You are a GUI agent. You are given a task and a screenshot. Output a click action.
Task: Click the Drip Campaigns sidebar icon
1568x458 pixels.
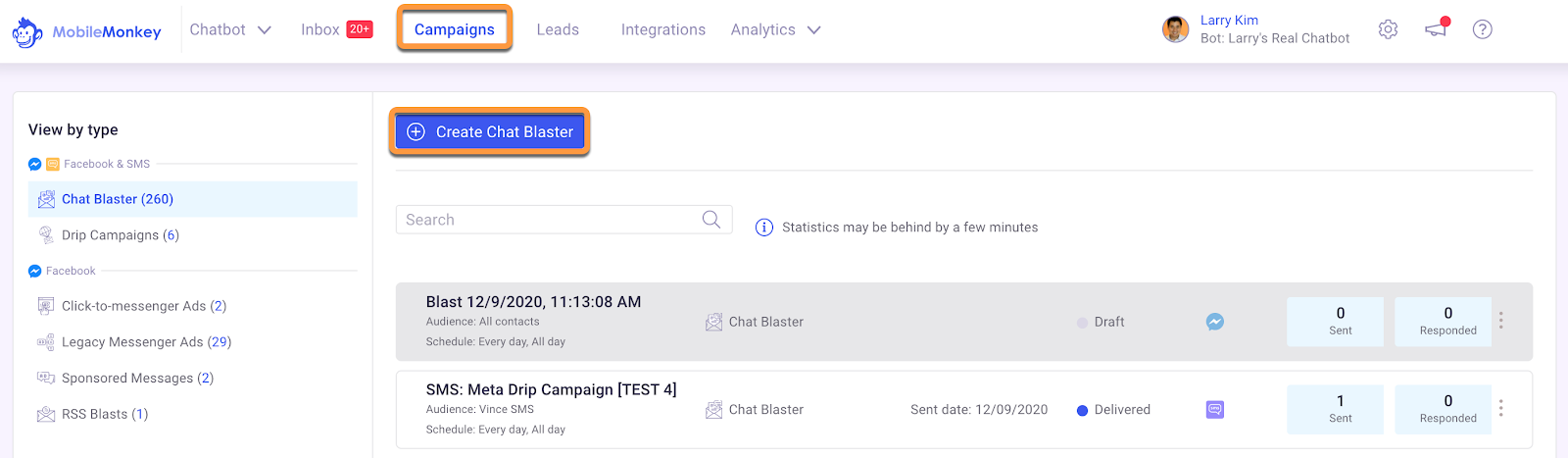pyautogui.click(x=46, y=235)
